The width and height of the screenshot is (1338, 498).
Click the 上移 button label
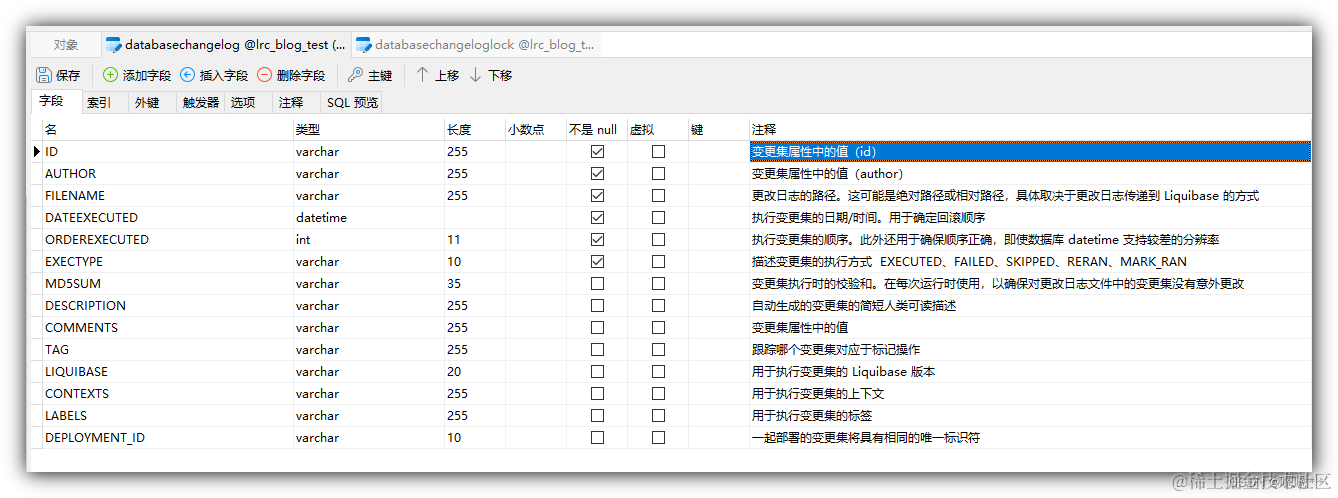click(447, 75)
